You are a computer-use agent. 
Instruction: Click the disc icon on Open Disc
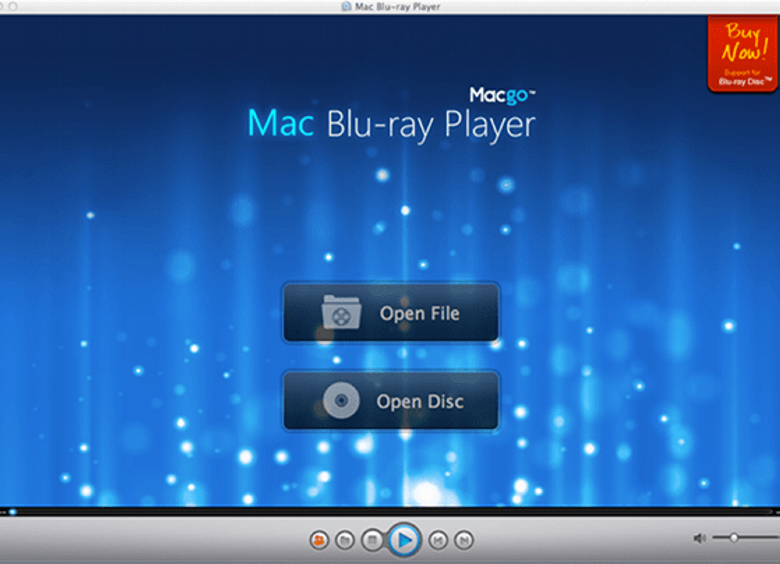click(340, 402)
